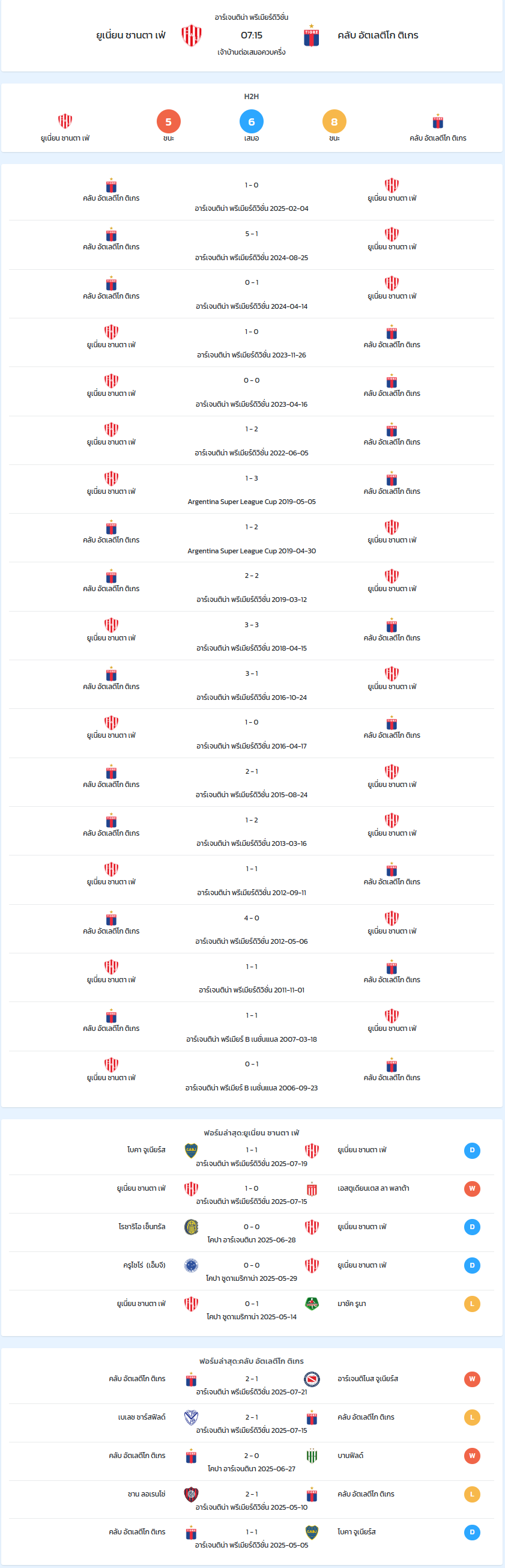Click the Cruzeiro crest in the 2025-05-29 match
Screen dimensions: 505x1568
pos(191,1265)
